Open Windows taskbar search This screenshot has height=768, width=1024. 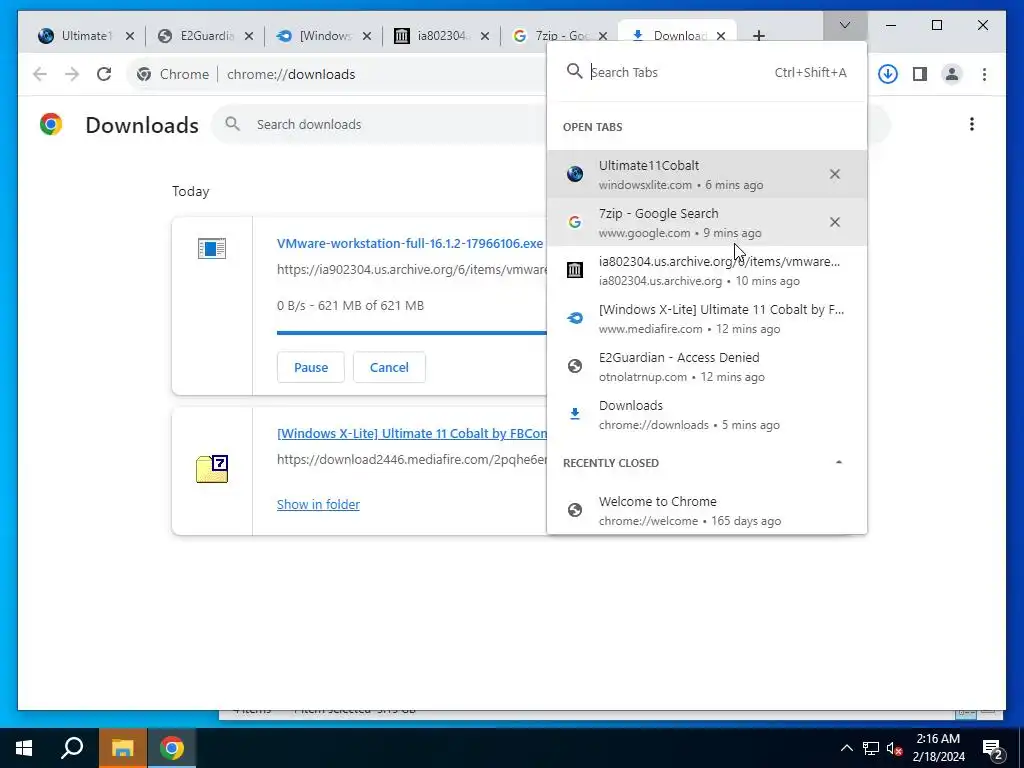72,748
